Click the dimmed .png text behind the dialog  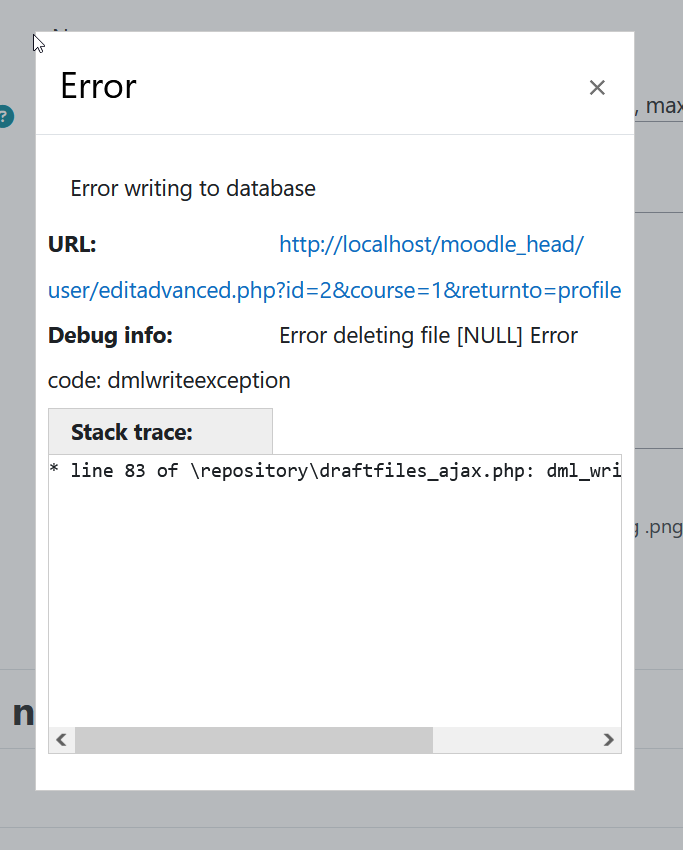click(x=663, y=527)
